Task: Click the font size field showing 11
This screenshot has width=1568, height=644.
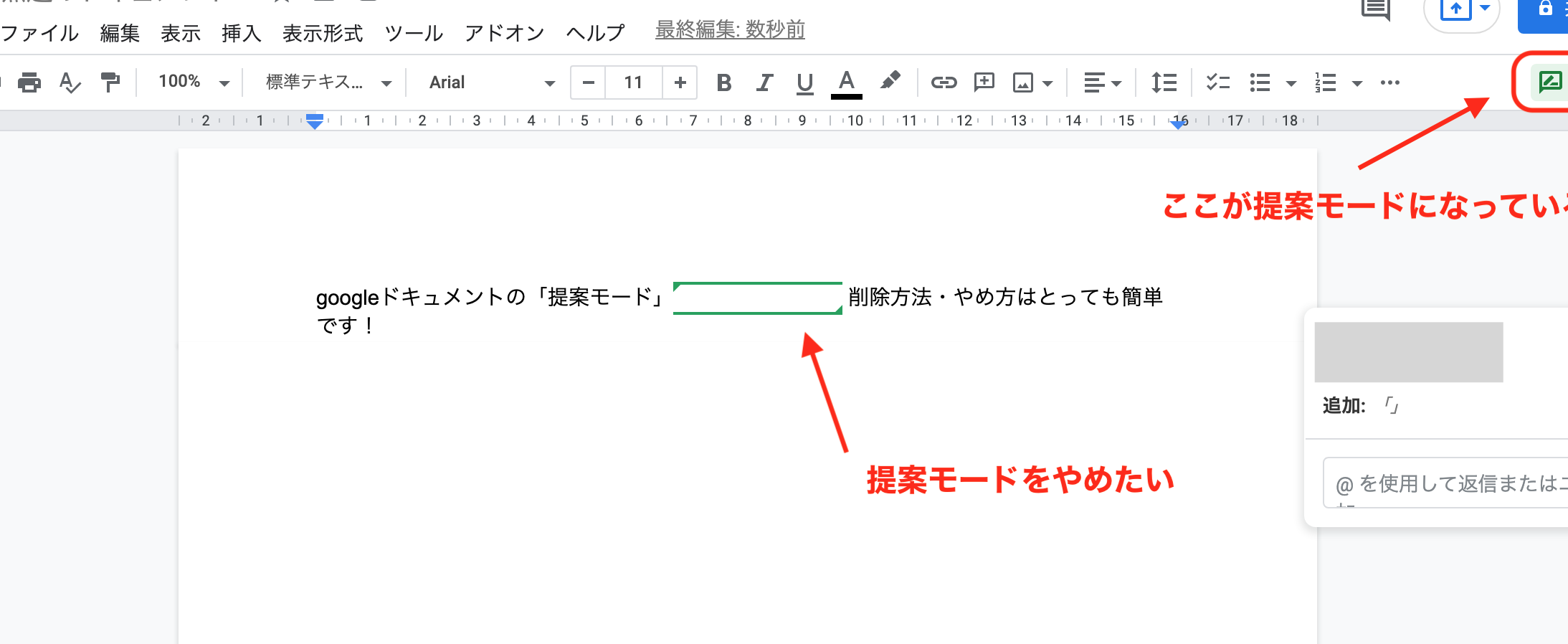Action: click(x=634, y=82)
